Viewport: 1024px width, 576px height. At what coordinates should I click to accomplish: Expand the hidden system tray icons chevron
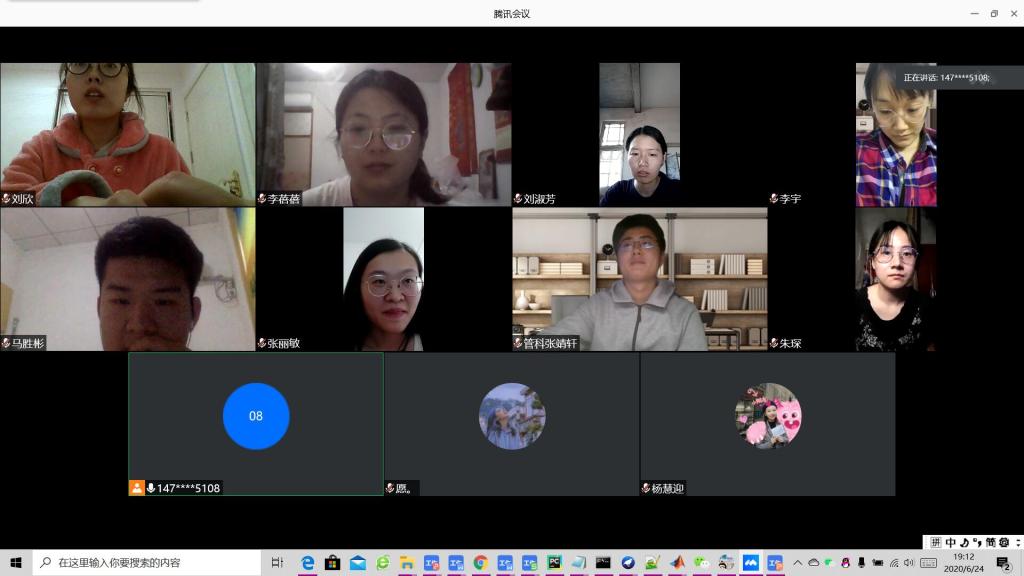click(x=798, y=563)
